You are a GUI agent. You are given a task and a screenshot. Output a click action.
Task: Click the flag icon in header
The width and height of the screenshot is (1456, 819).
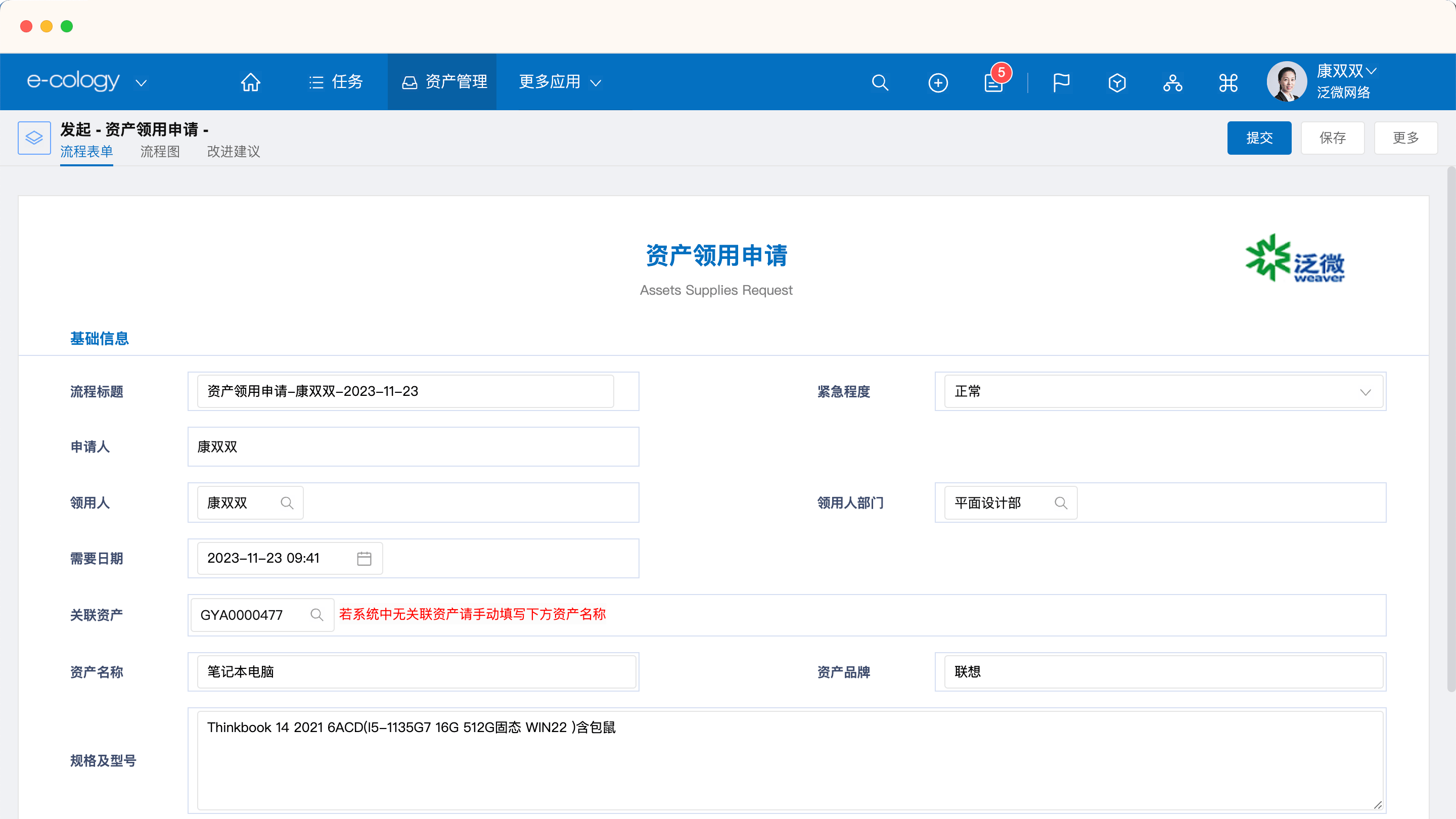click(x=1061, y=82)
